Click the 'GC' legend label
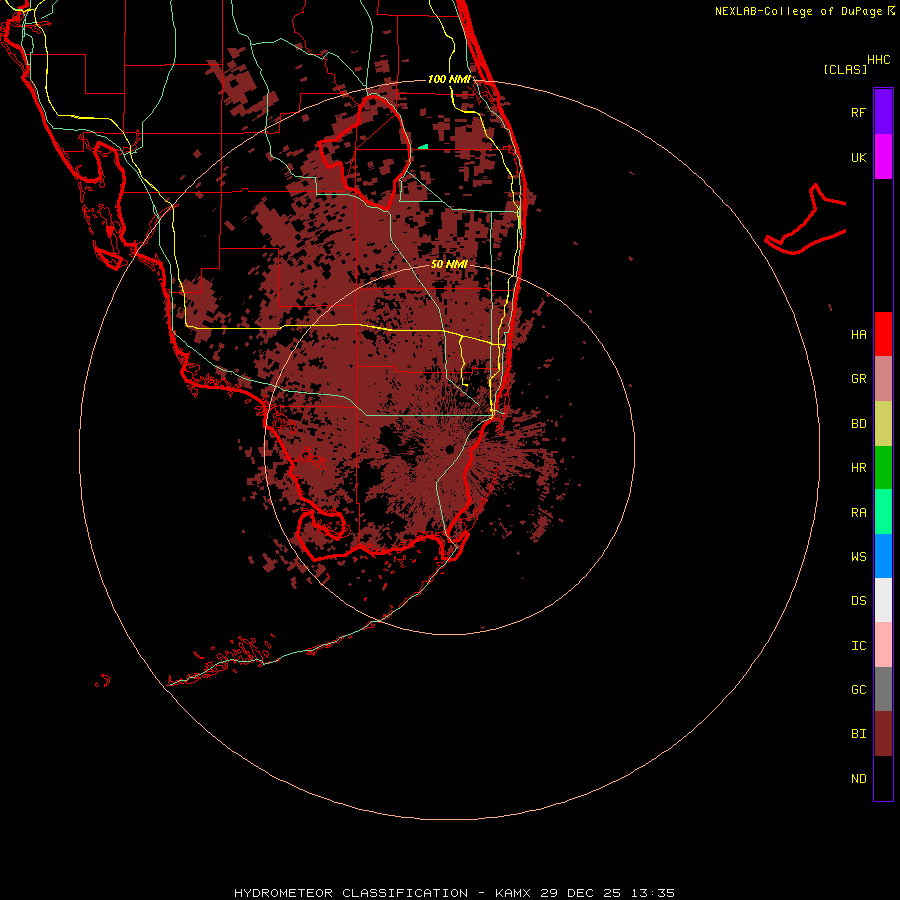The image size is (900, 900). tap(859, 690)
